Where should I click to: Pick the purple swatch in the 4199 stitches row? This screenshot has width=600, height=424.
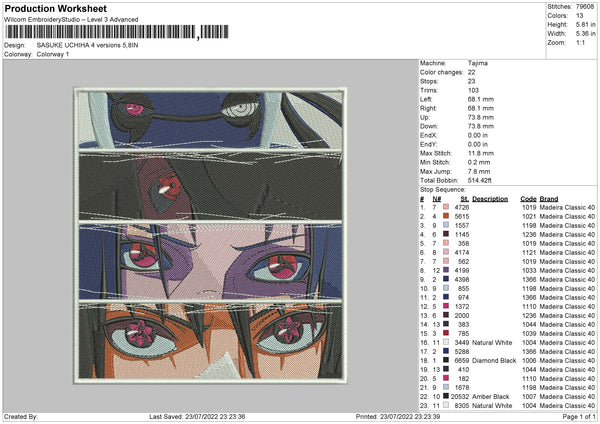point(446,271)
